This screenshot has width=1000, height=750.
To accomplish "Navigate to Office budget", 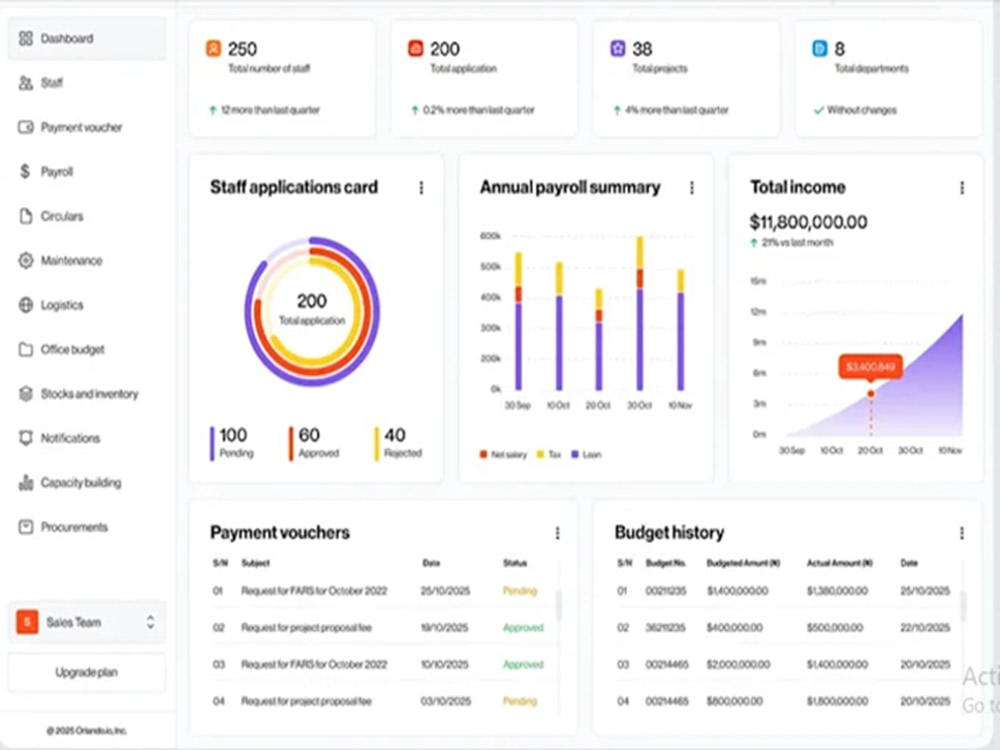I will tap(87, 349).
